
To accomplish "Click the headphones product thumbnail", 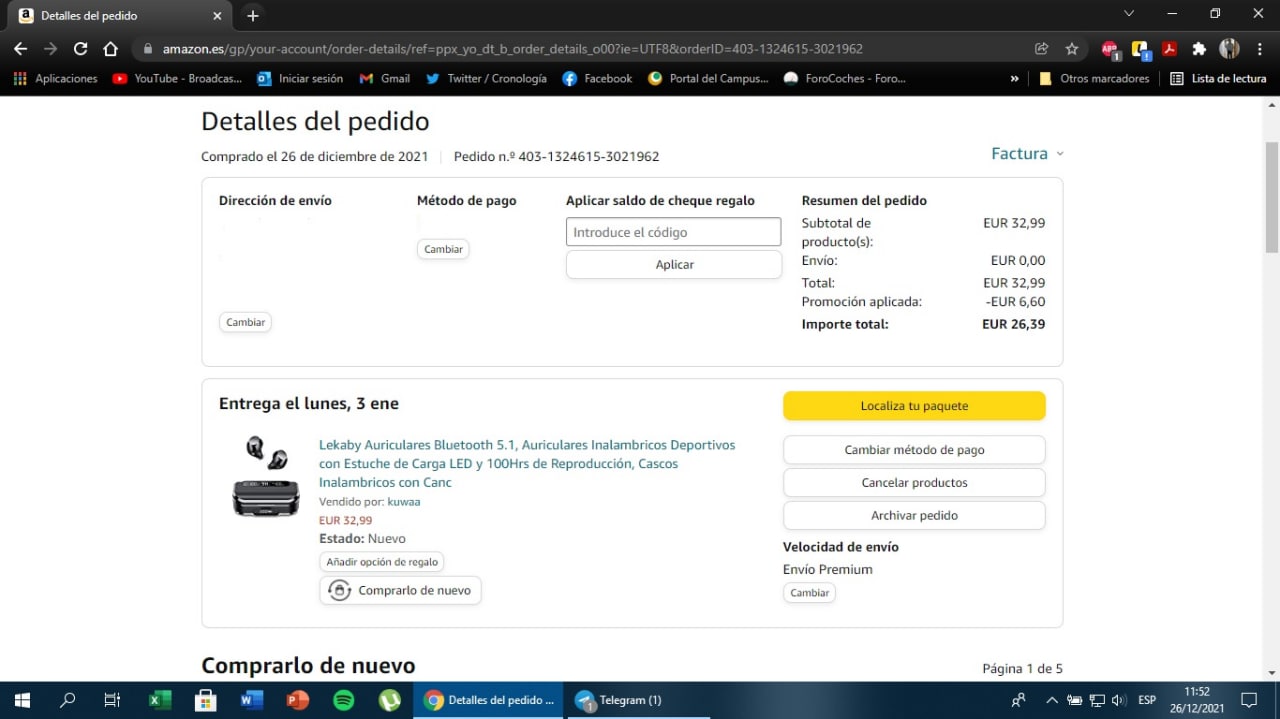I will (x=266, y=476).
